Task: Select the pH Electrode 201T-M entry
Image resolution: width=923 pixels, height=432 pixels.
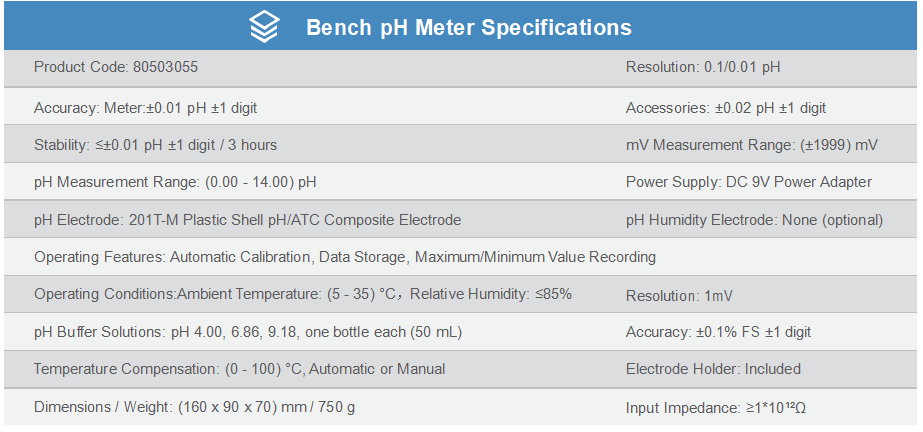Action: tap(247, 220)
